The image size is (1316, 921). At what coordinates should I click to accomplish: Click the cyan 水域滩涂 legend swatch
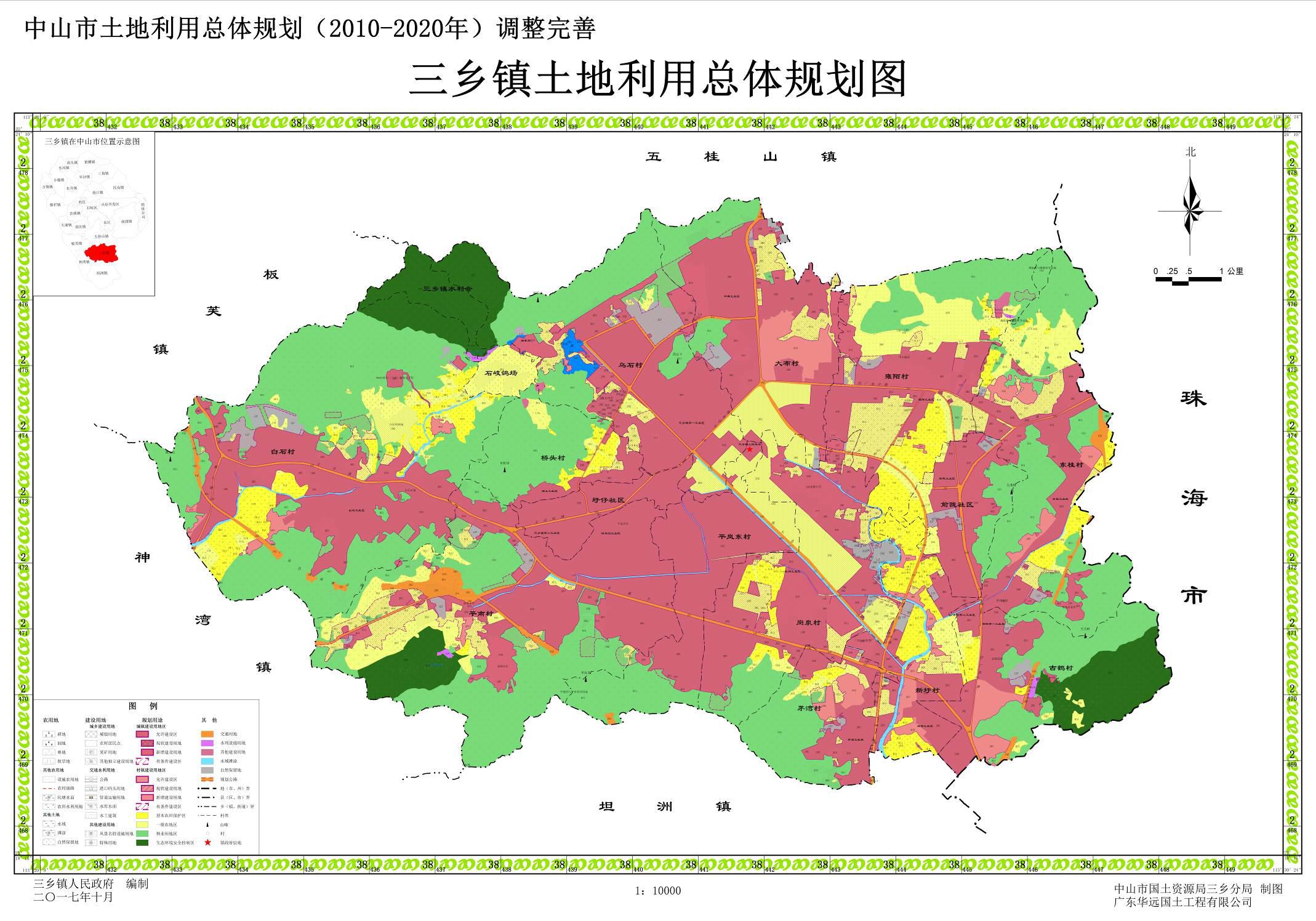[207, 761]
